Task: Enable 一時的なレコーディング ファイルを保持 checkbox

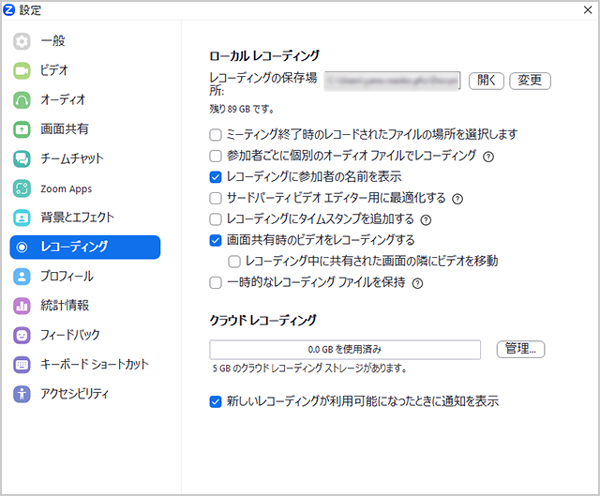Action: pos(215,283)
